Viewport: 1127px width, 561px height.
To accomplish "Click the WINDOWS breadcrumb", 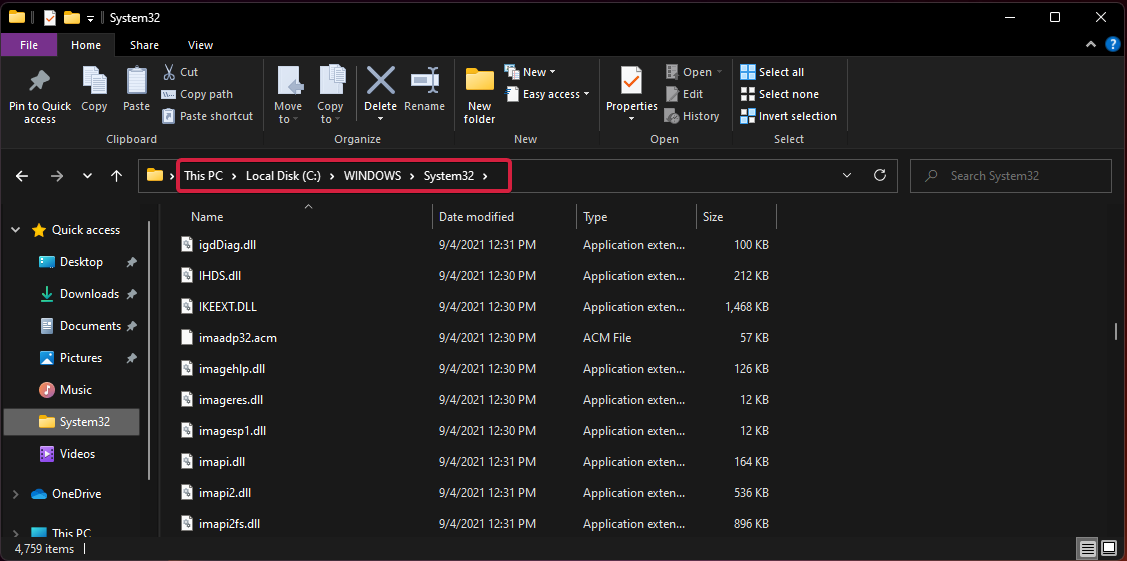I will [x=372, y=176].
